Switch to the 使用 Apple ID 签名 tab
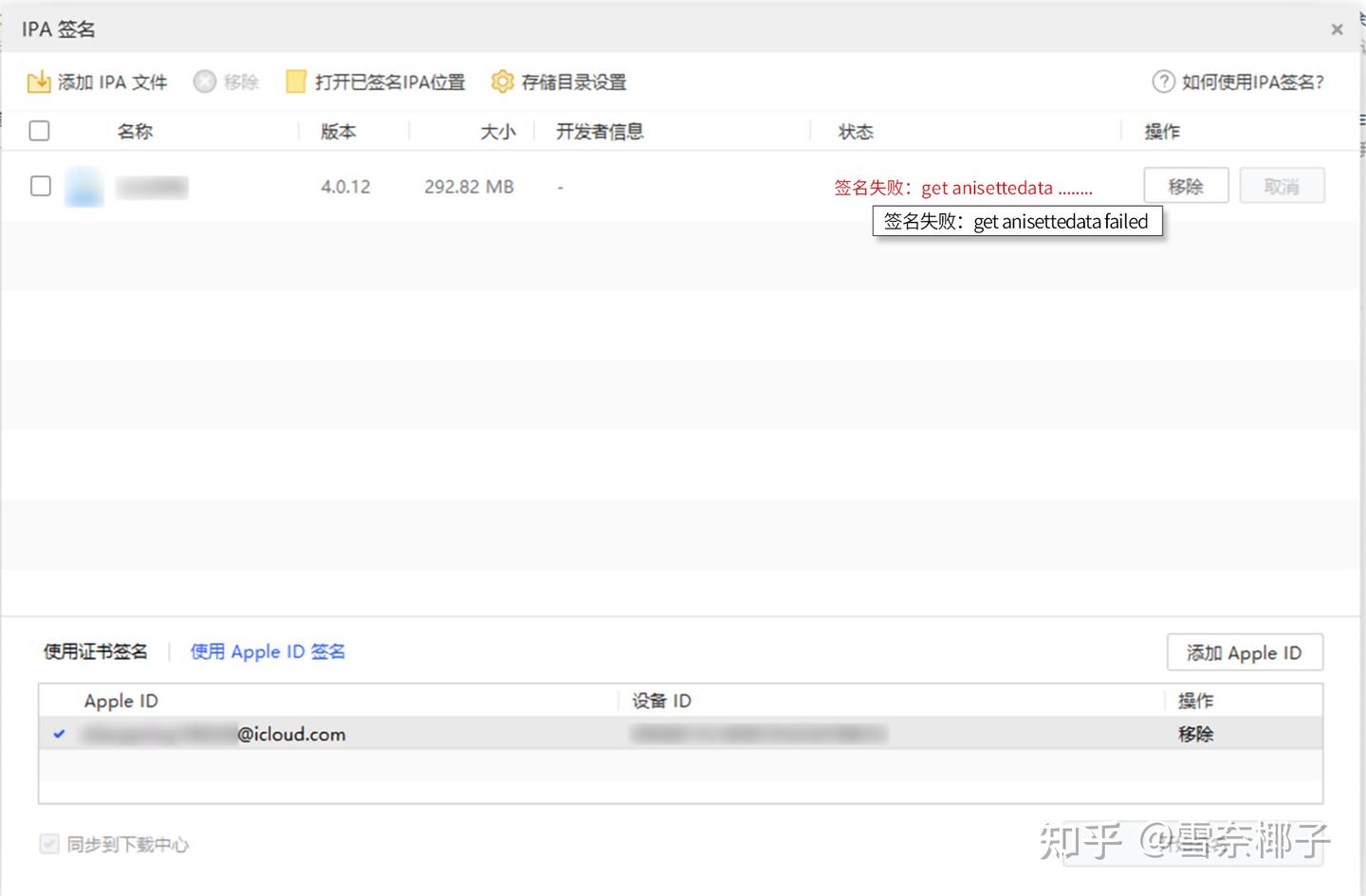This screenshot has width=1366, height=896. 267,651
